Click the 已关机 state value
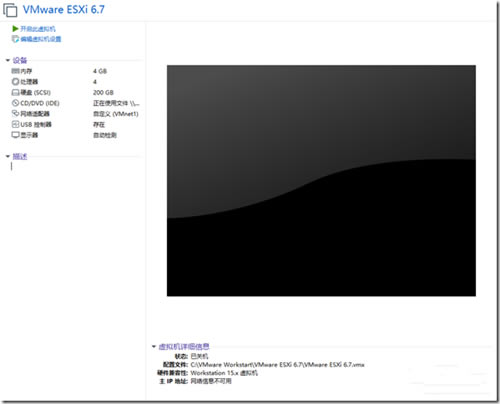The height and width of the screenshot is (404, 500). (x=199, y=356)
